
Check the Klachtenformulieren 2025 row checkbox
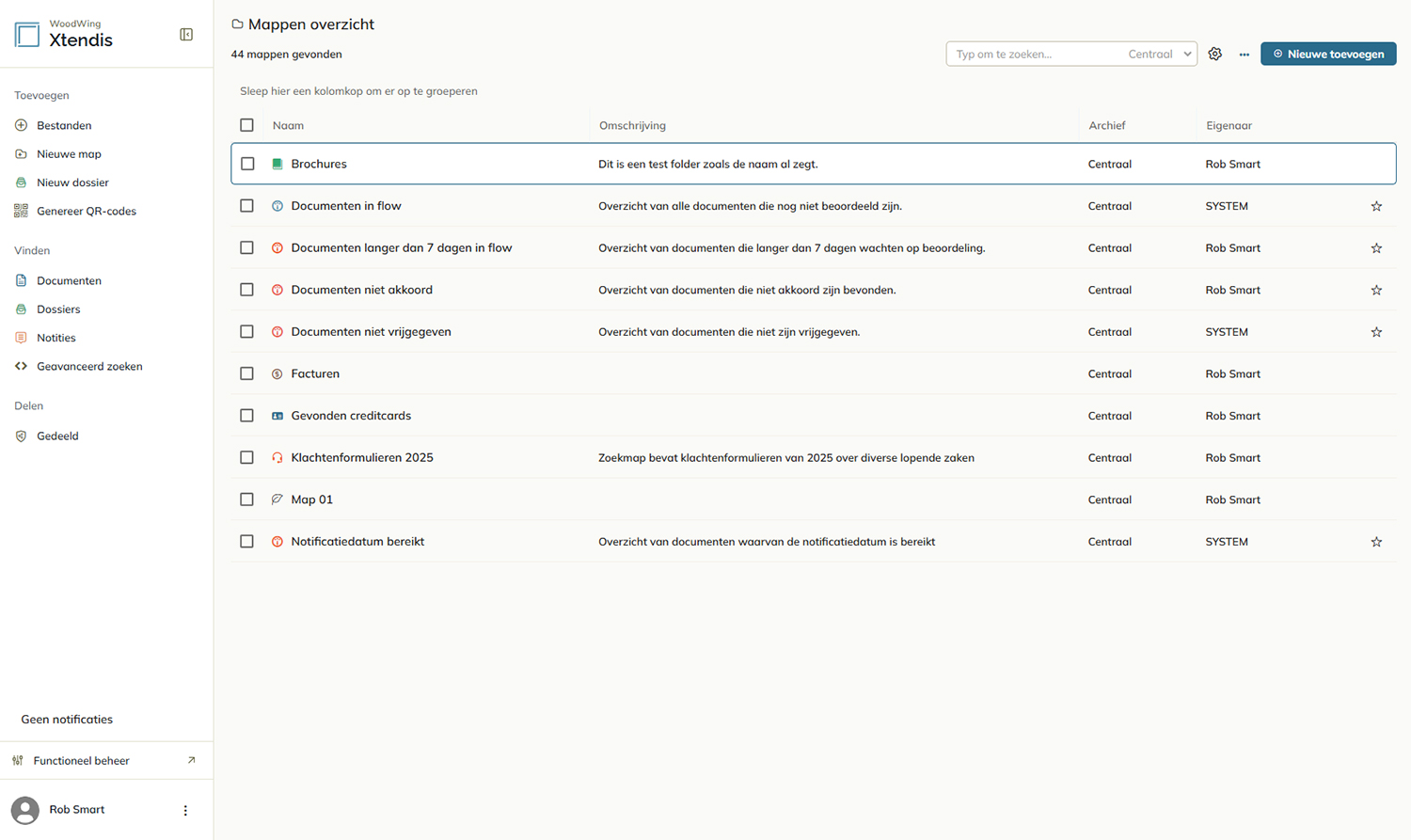coord(246,457)
